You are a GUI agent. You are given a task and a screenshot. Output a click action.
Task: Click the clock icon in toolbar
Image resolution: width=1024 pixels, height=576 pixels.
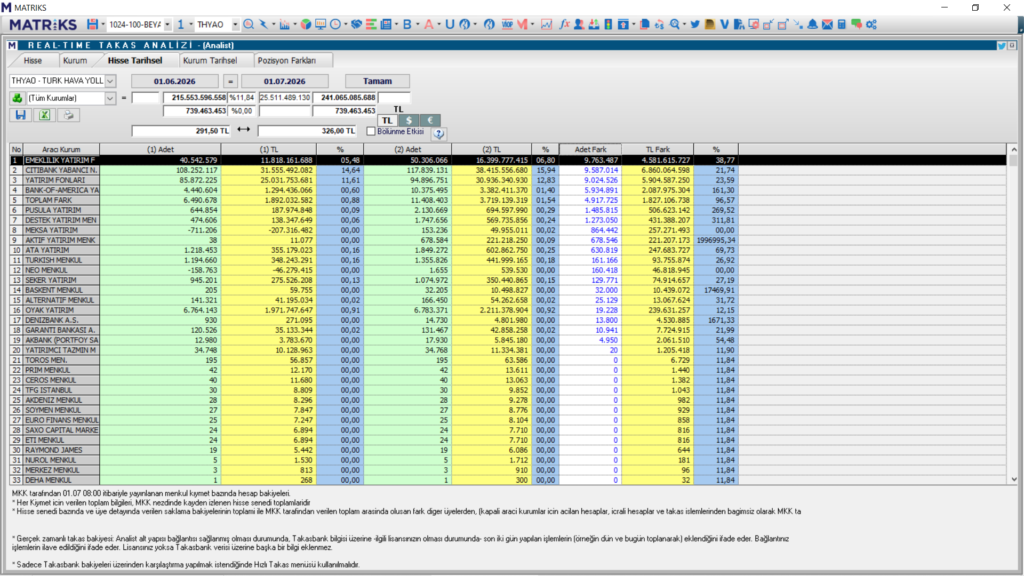335,24
